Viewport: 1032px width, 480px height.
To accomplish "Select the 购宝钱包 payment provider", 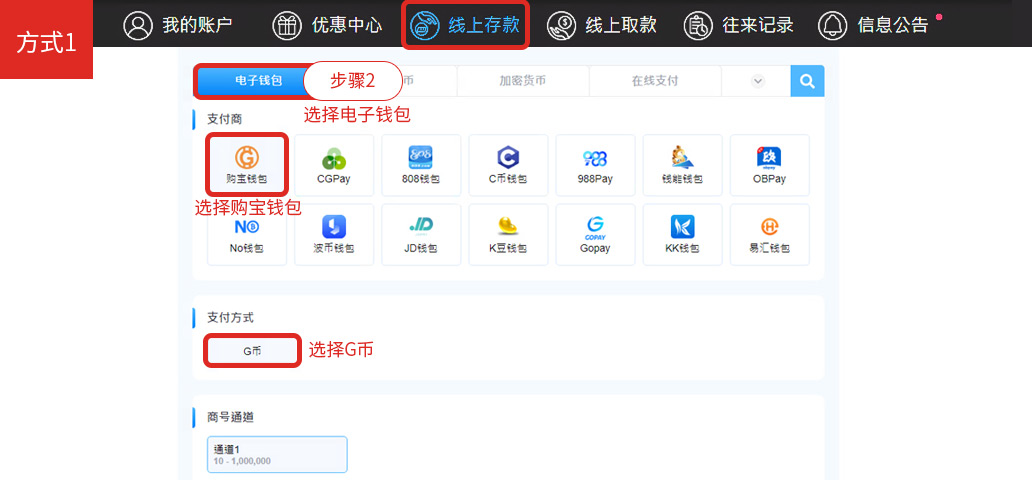I will pos(247,165).
